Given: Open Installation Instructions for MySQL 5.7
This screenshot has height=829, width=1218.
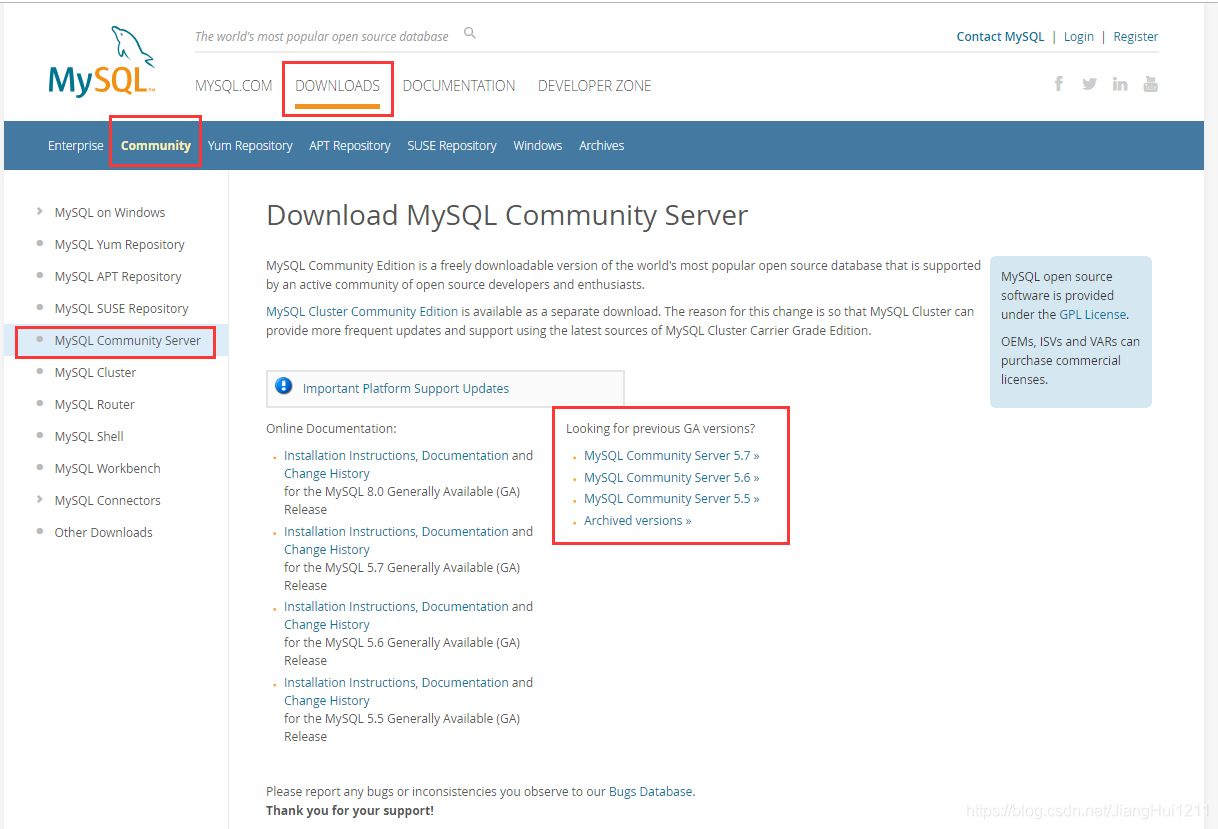Looking at the screenshot, I should (350, 532).
